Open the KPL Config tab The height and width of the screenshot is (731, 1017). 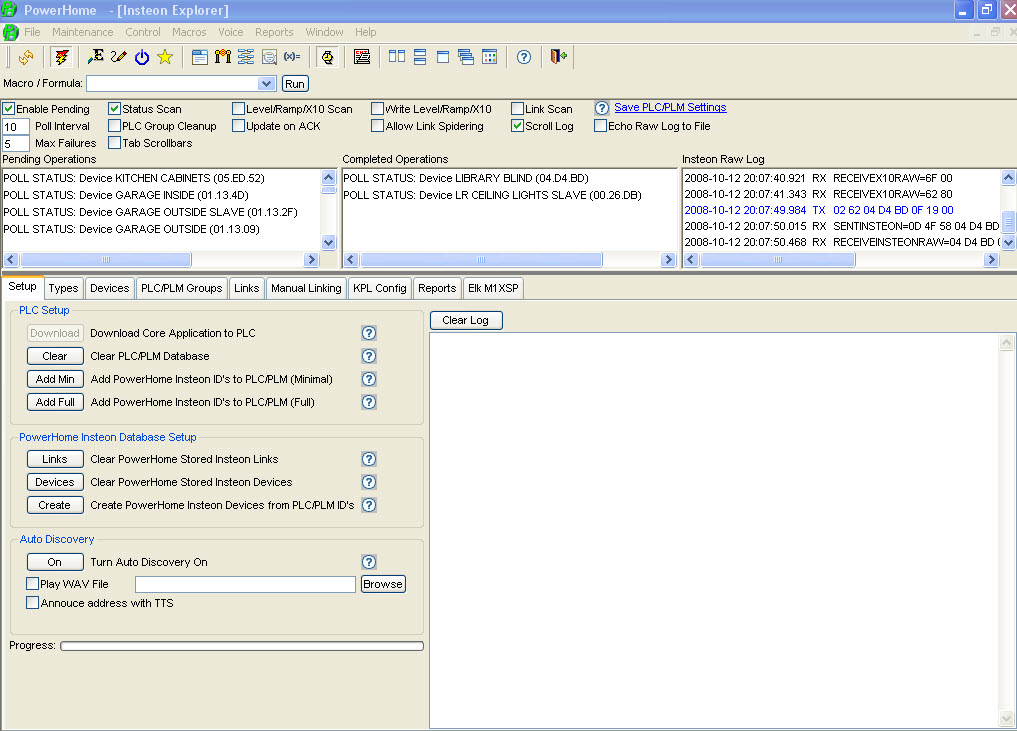pyautogui.click(x=379, y=288)
